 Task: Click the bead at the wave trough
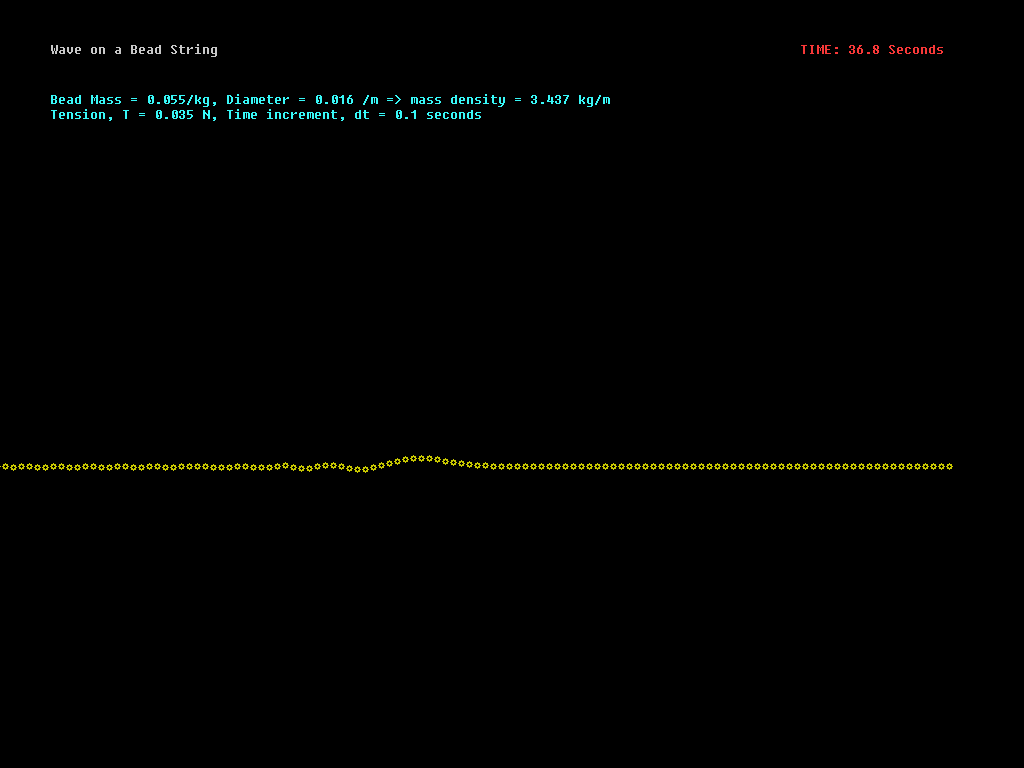(360, 469)
